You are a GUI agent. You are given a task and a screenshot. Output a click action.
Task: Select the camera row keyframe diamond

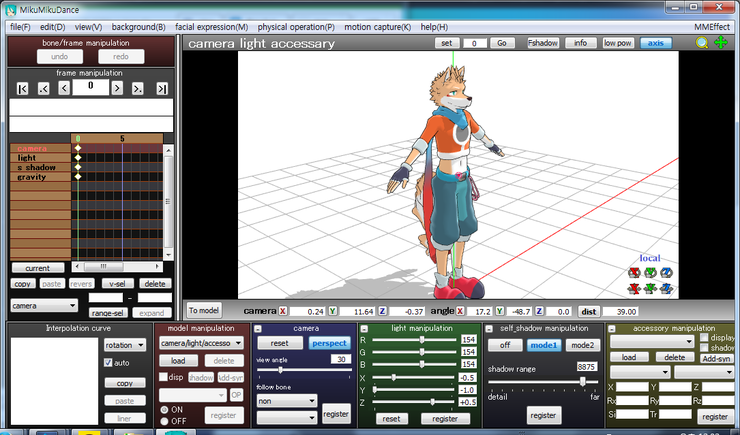[x=78, y=148]
